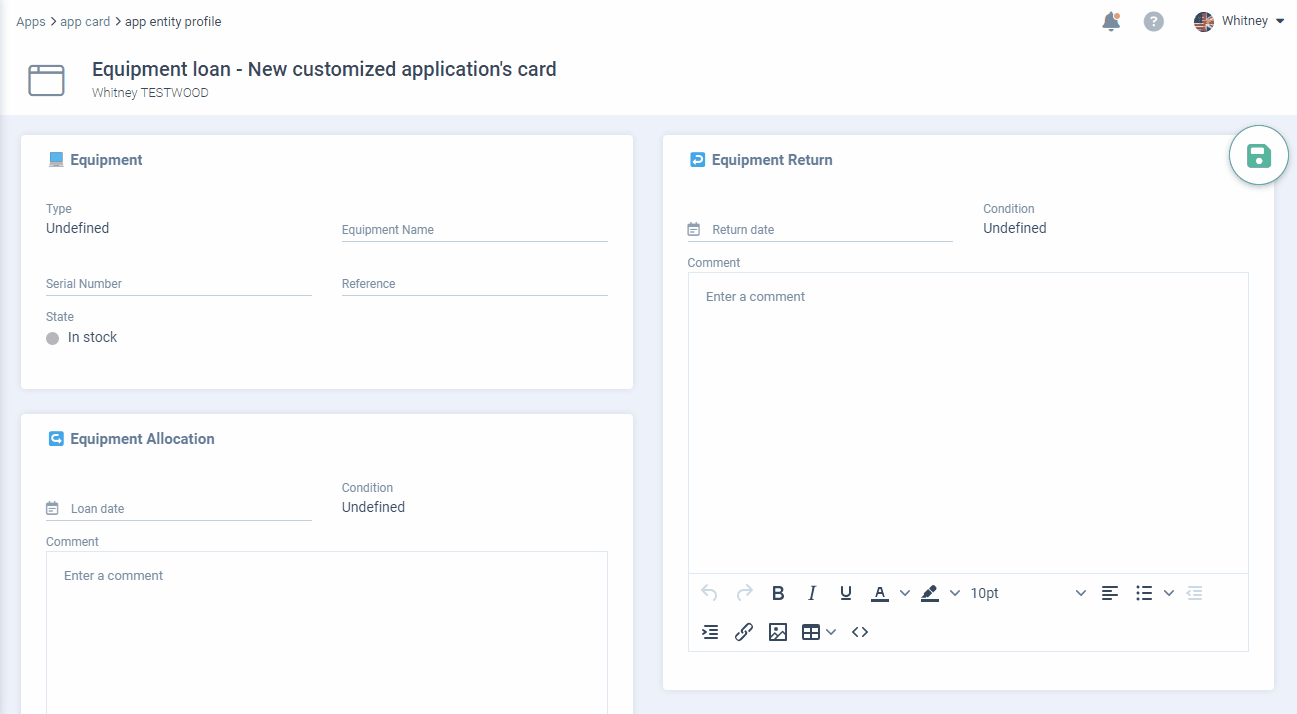Viewport: 1297px width, 714px height.
Task: Go to app card in the breadcrumb
Action: coord(85,21)
